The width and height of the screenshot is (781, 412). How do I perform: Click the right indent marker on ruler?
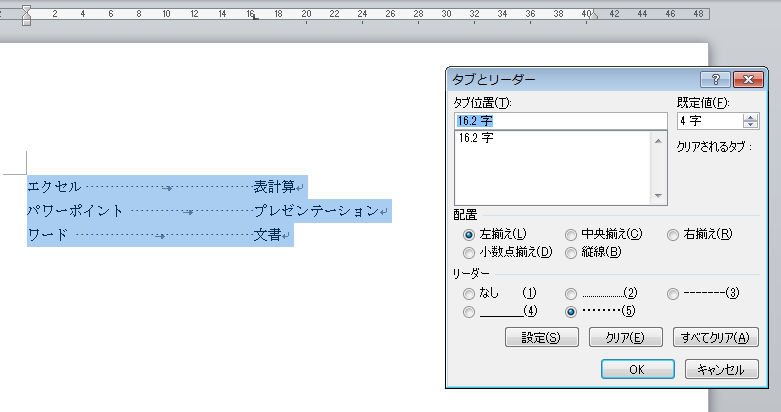coord(593,15)
